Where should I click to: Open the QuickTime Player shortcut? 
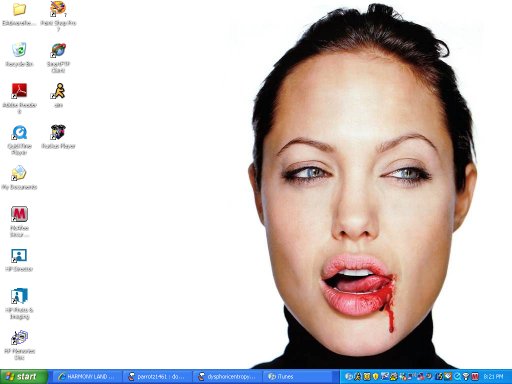point(19,132)
